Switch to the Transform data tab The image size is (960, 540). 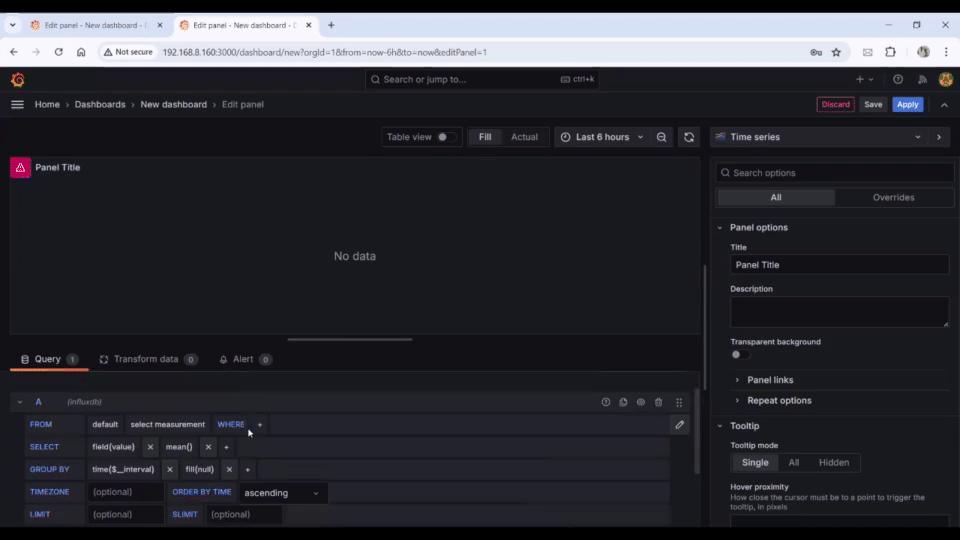[145, 359]
